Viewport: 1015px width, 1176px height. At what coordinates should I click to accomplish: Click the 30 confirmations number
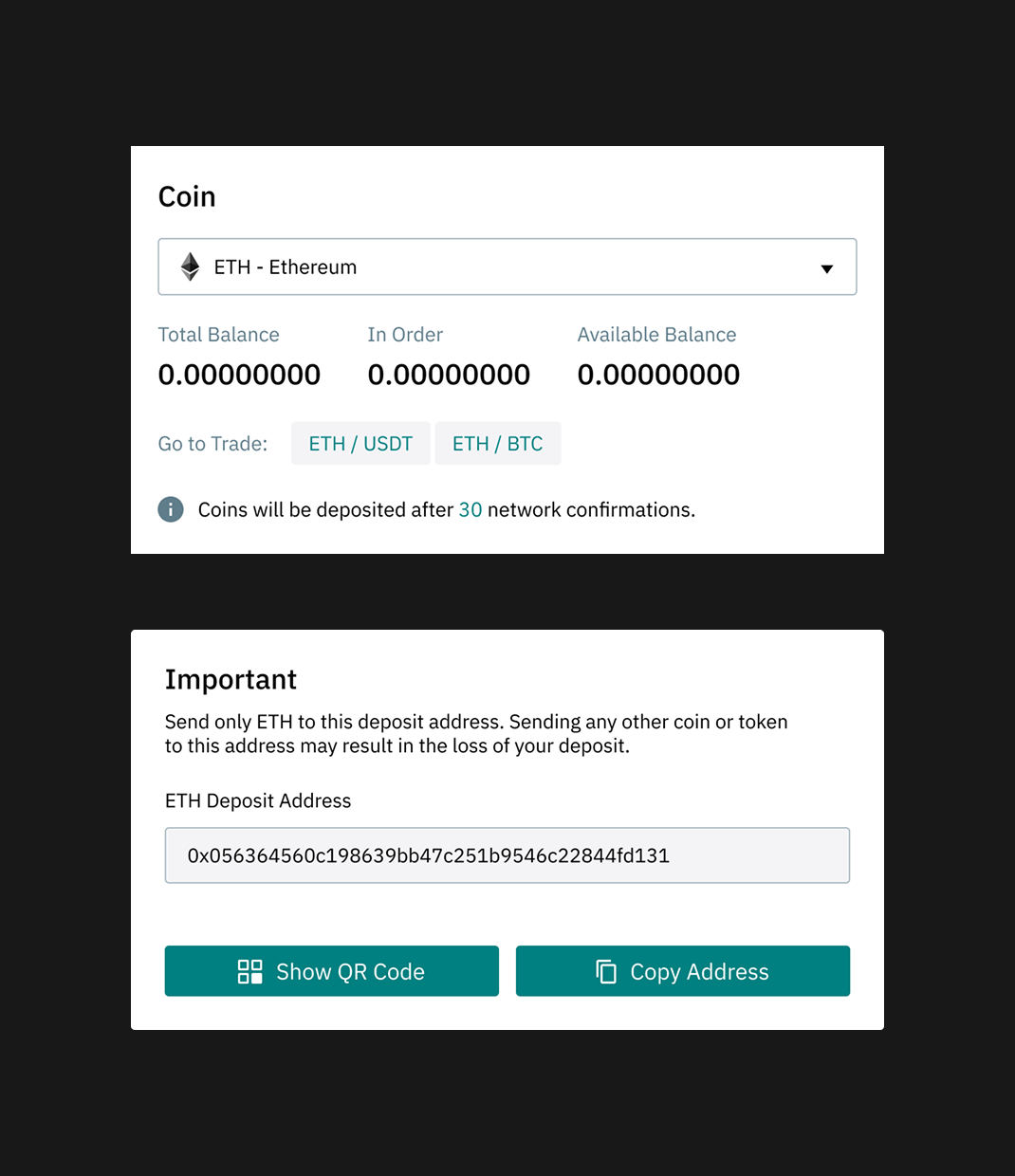(x=471, y=510)
